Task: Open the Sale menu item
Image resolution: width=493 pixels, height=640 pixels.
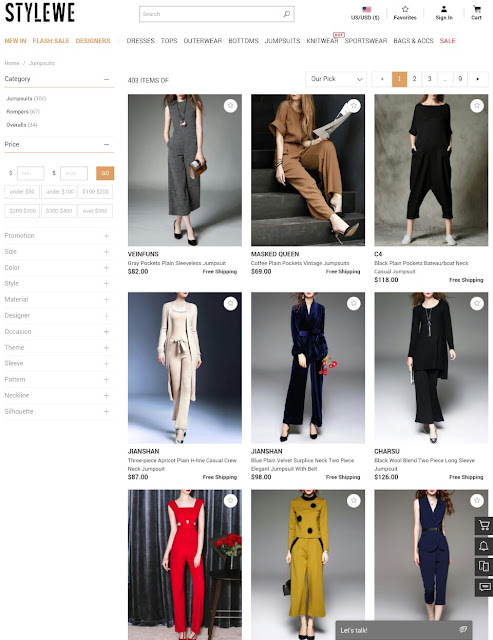Action: 447,41
